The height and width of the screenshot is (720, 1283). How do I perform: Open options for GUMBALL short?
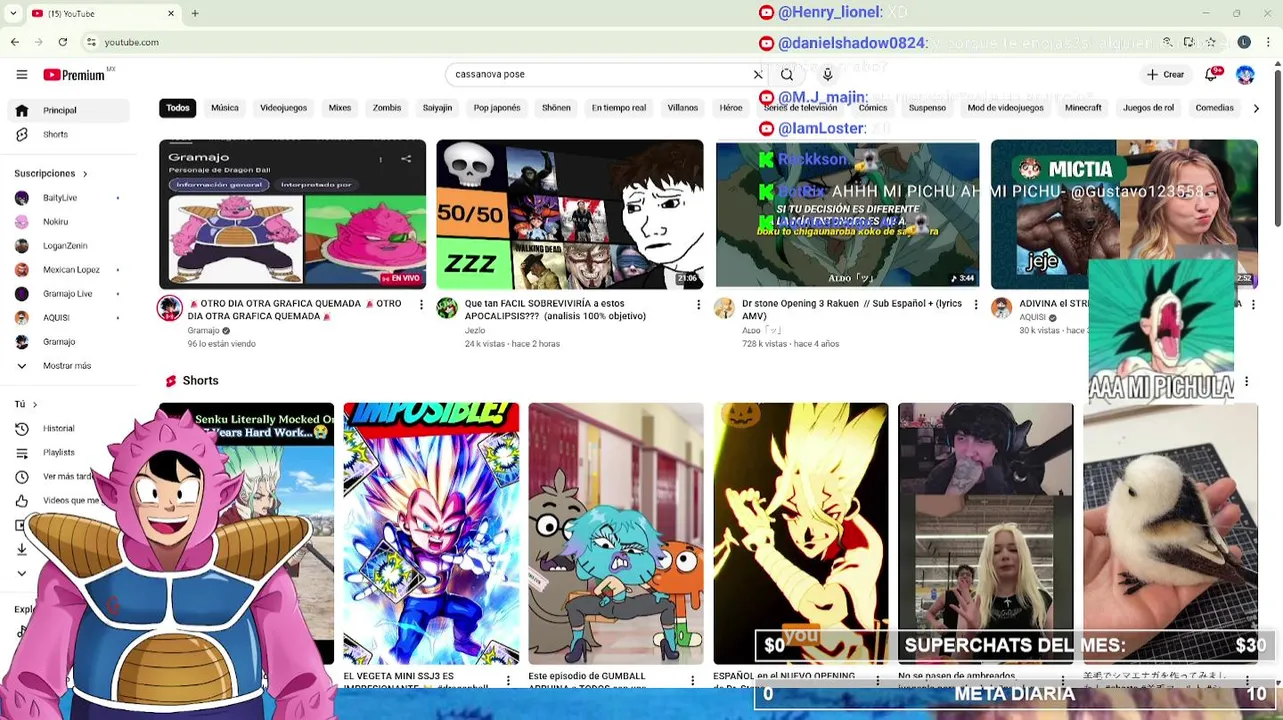(692, 680)
